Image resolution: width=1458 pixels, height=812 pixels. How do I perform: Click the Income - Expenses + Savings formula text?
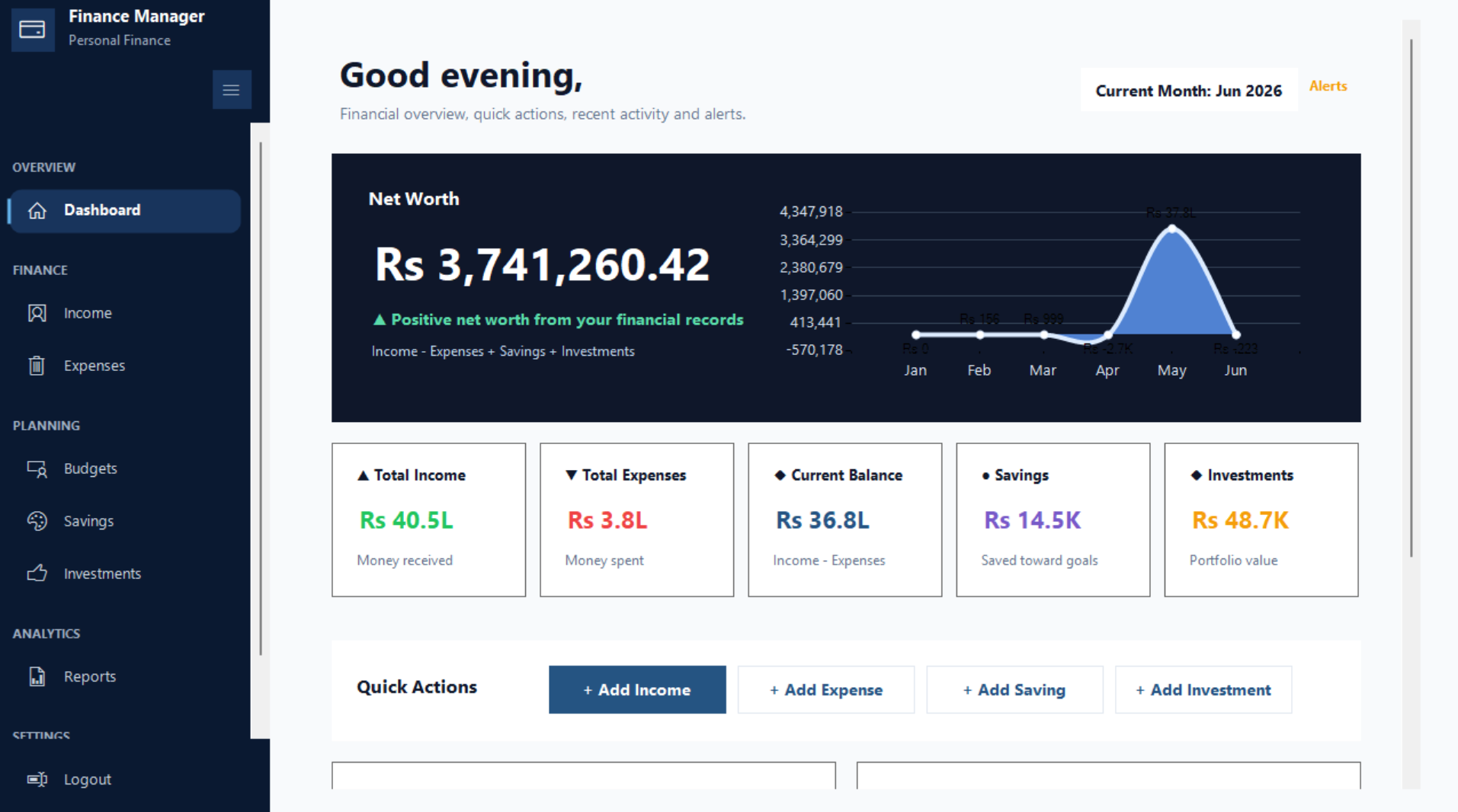click(x=503, y=352)
